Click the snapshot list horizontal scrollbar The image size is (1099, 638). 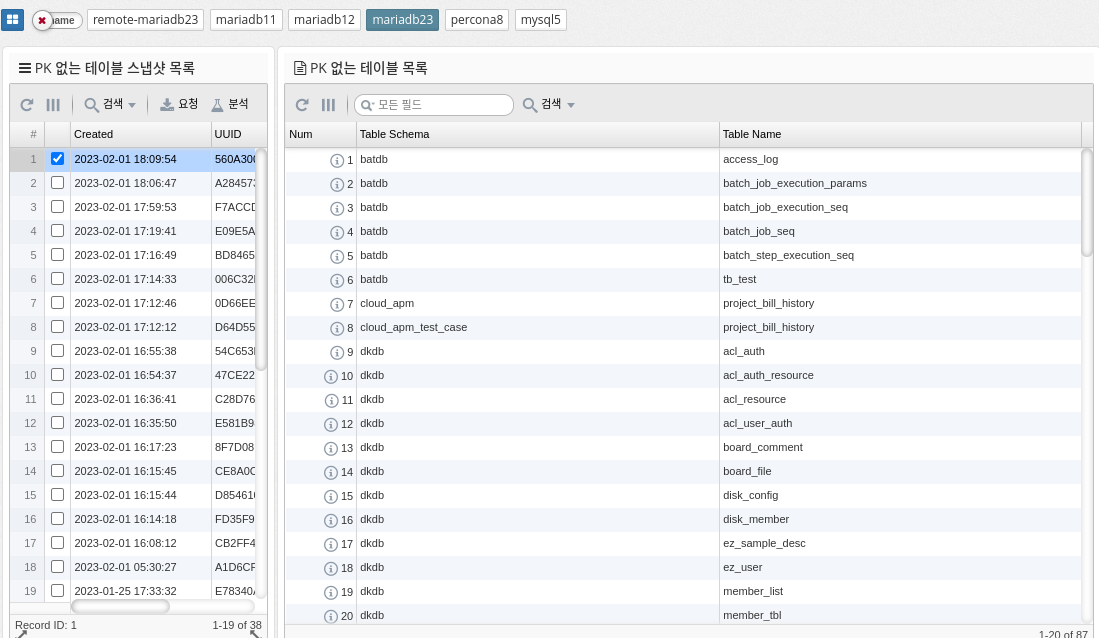(120, 606)
